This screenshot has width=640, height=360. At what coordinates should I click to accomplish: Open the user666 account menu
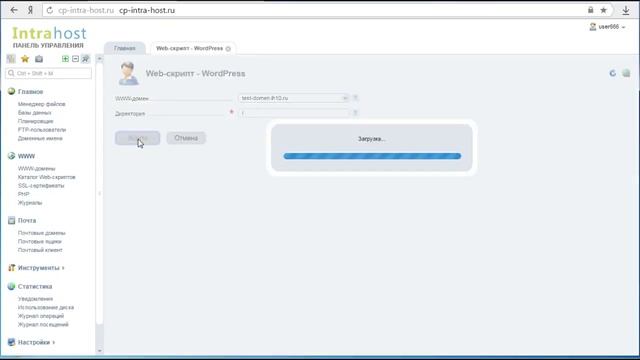pyautogui.click(x=607, y=27)
